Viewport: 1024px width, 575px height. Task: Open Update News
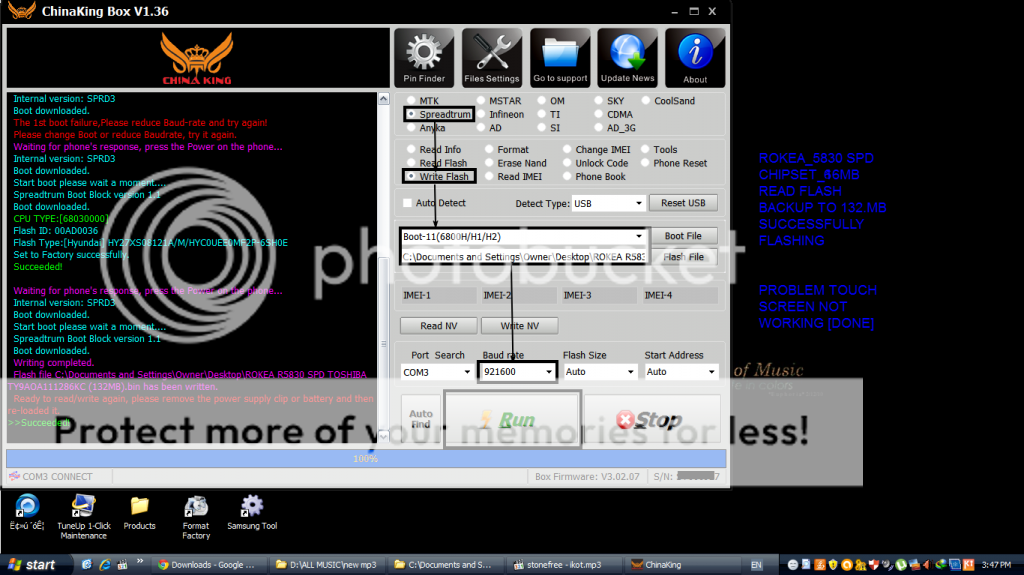(x=627, y=58)
